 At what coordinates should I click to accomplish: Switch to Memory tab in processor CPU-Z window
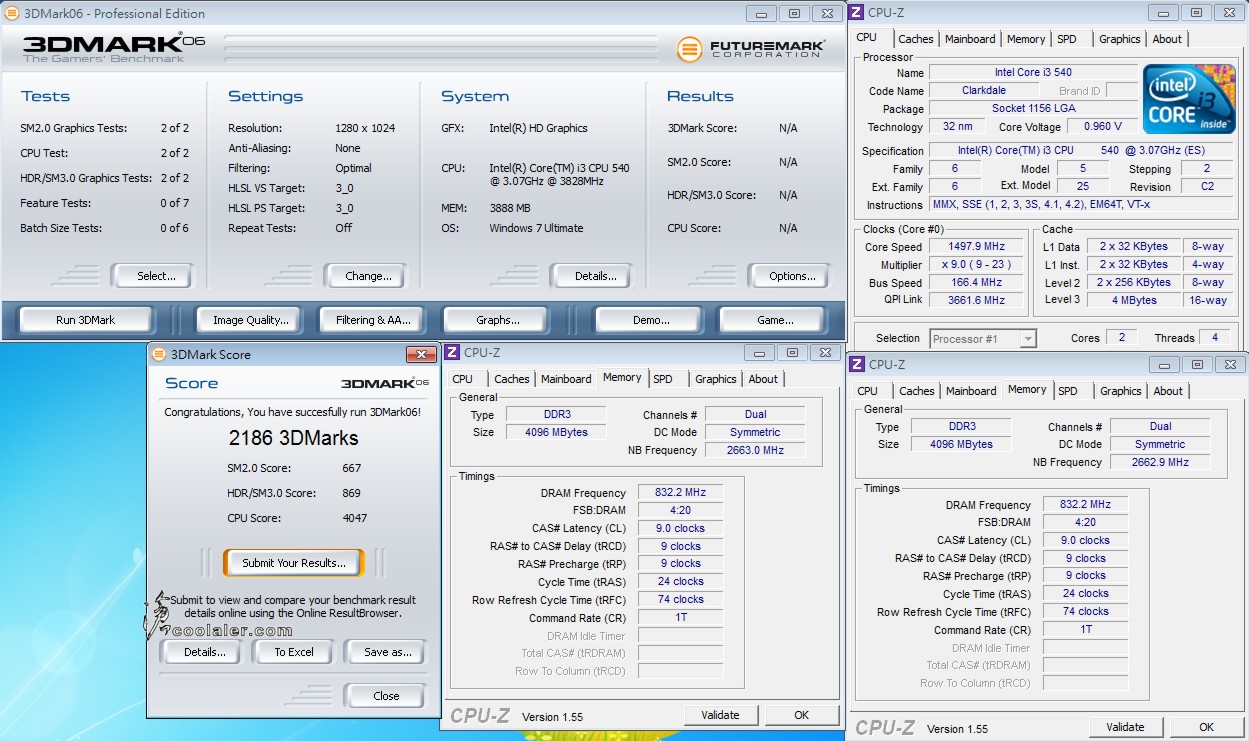pyautogui.click(x=1026, y=39)
